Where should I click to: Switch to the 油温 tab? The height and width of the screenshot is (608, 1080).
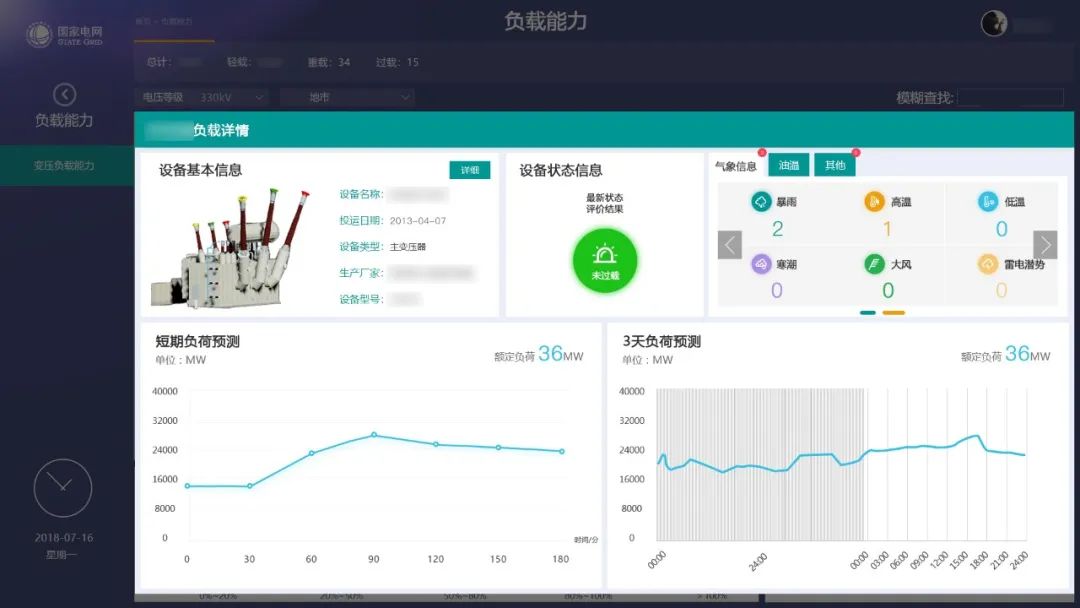tap(789, 165)
